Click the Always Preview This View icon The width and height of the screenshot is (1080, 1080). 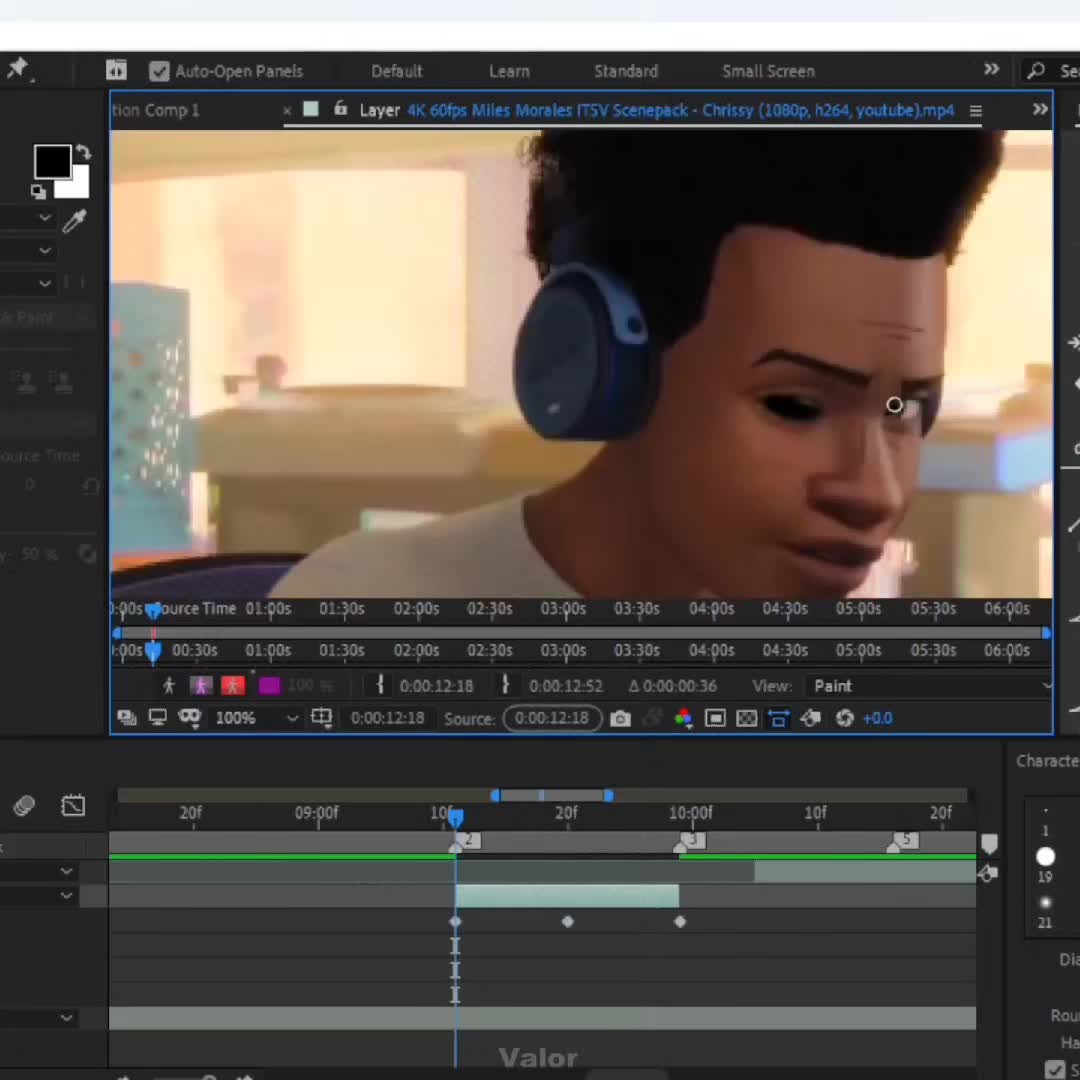(x=127, y=718)
